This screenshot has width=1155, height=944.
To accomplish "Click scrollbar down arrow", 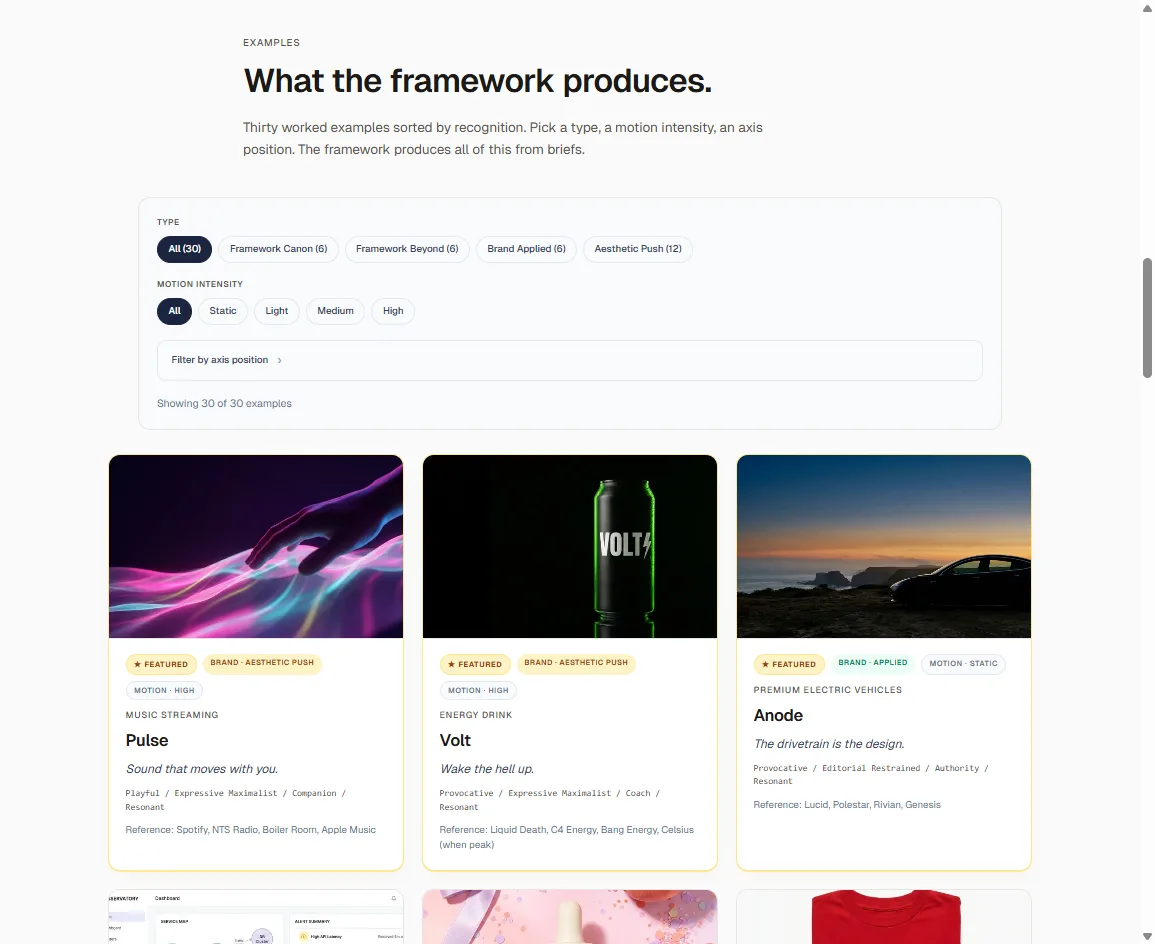I will point(1147,937).
